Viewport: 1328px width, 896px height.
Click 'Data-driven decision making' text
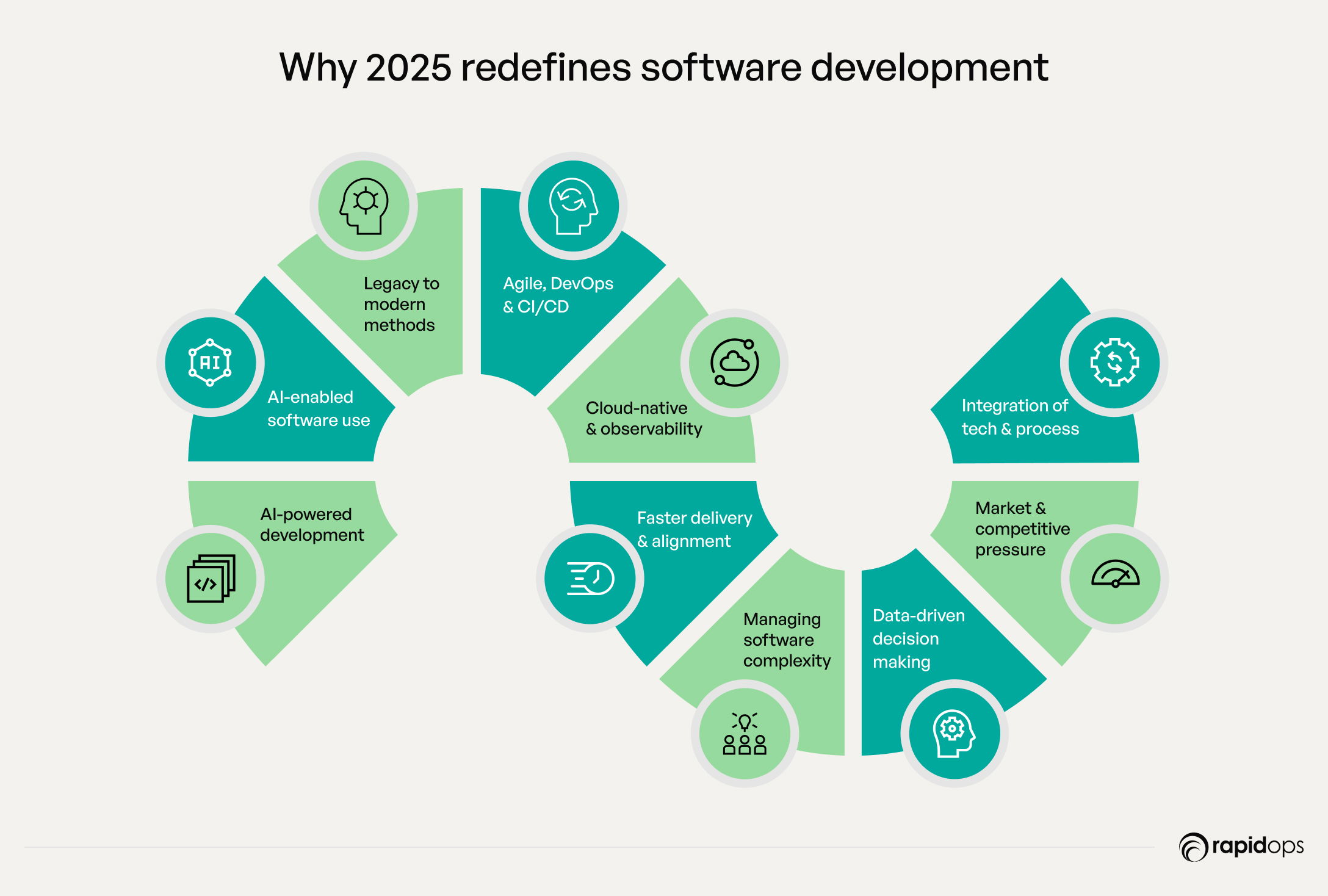(x=918, y=638)
